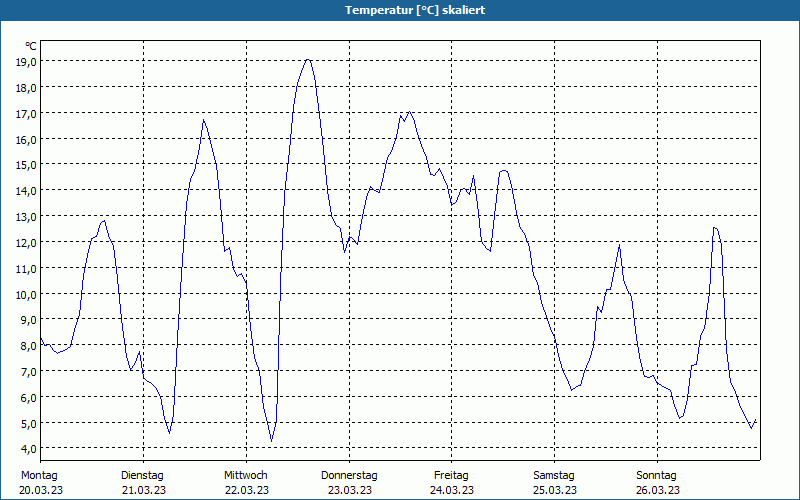The height and width of the screenshot is (500, 800).
Task: Select the Montag 20.03.23 axis label
Action: point(41,483)
